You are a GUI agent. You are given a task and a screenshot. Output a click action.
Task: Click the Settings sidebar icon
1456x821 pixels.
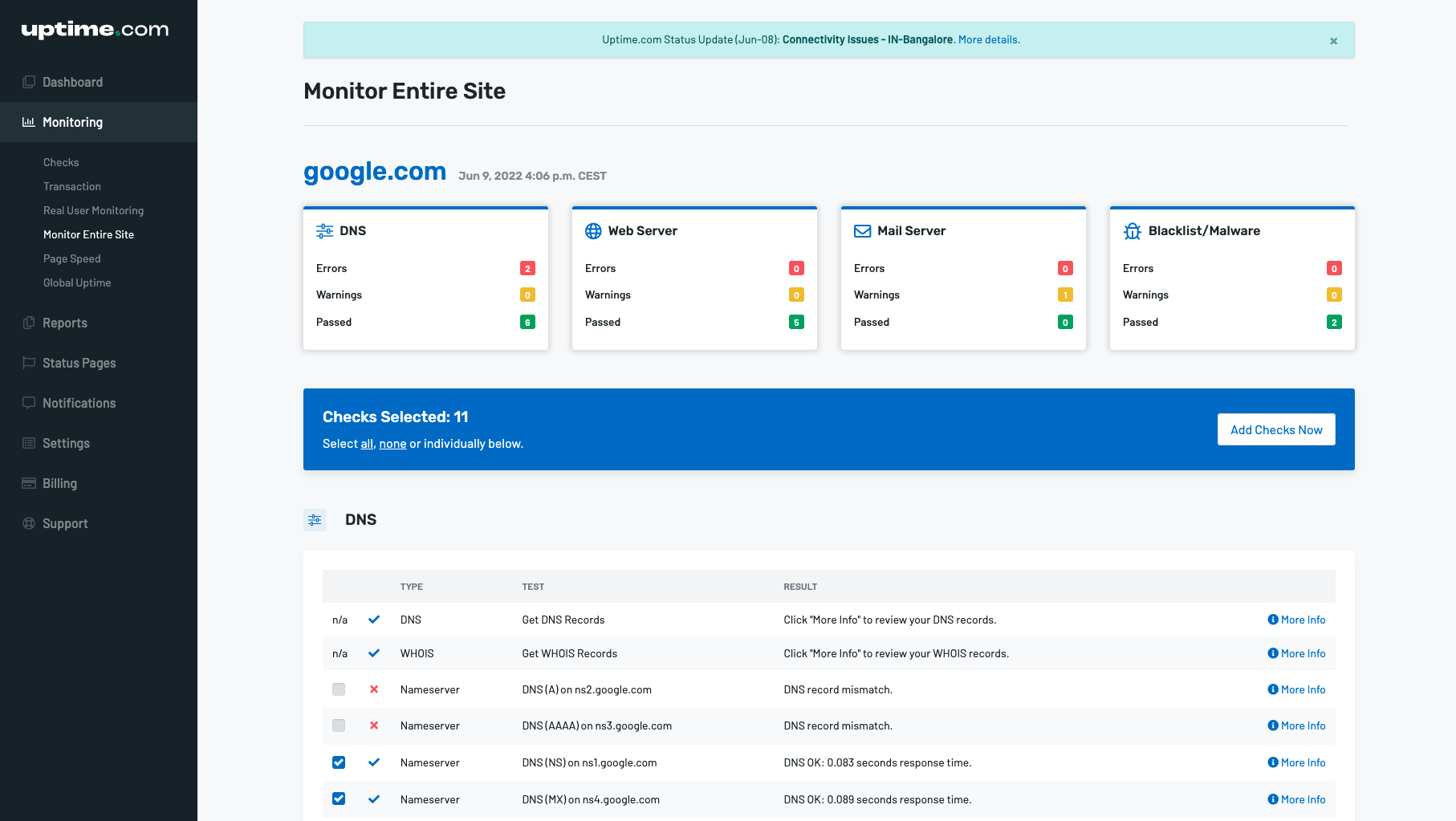coord(29,443)
